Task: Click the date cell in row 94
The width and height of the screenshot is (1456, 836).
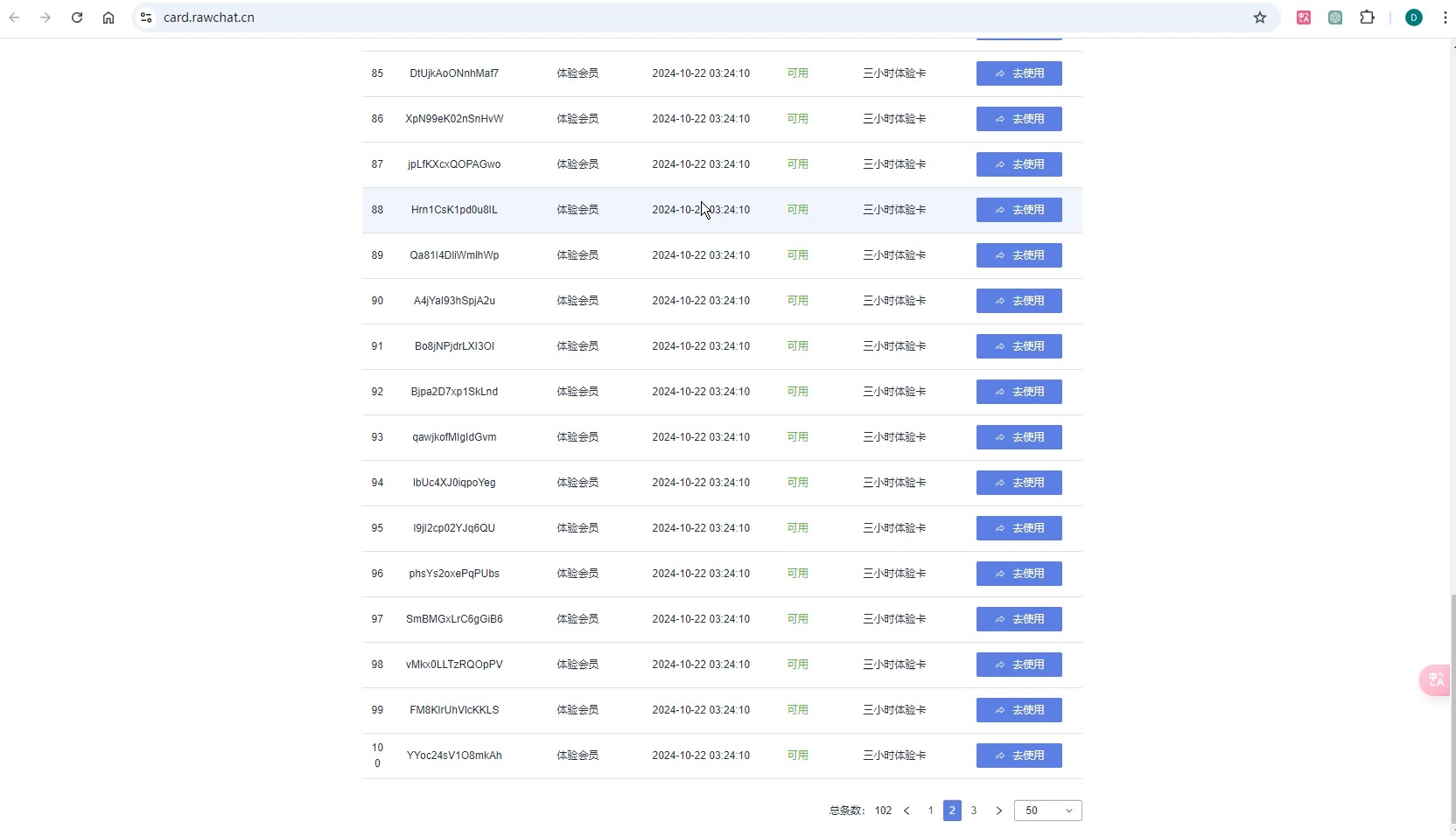Action: (701, 483)
